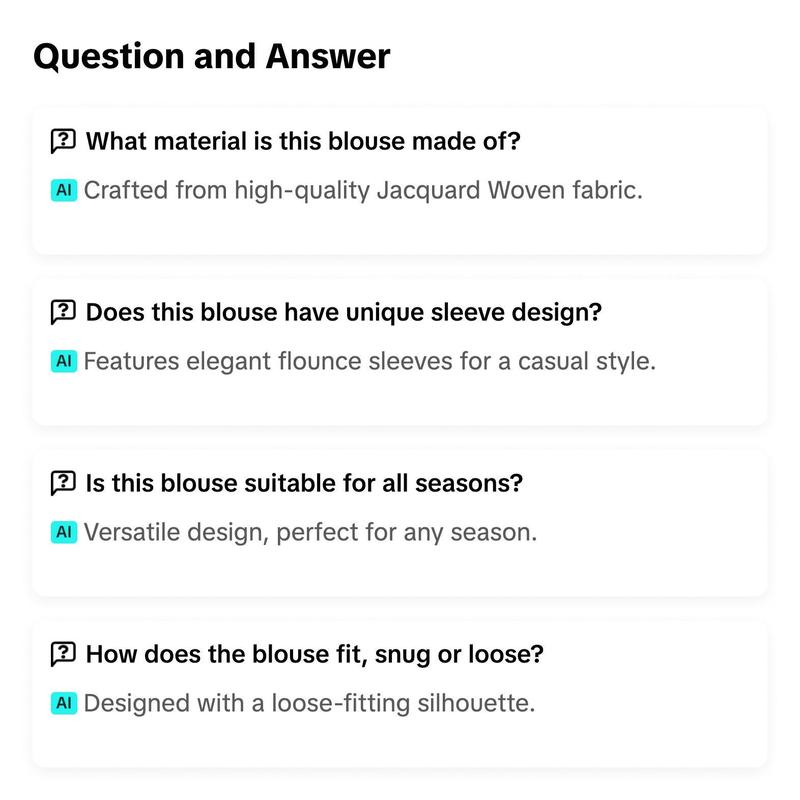Select the elegant flounce sleeves answer text
Viewport: 800px width, 800px height.
(x=369, y=361)
